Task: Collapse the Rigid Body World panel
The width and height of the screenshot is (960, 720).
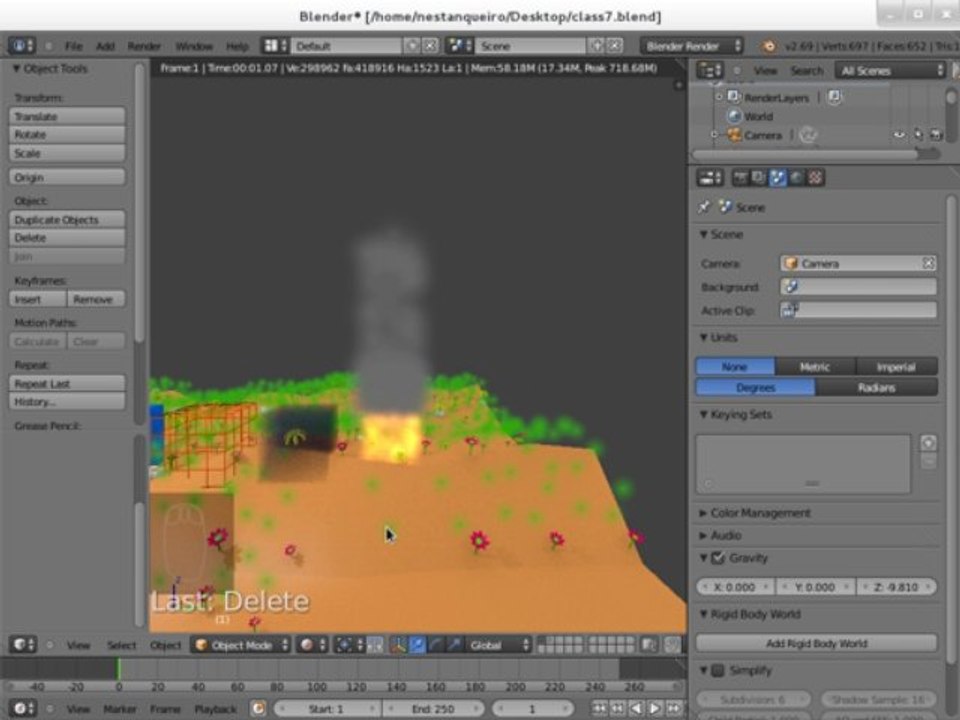Action: (704, 614)
